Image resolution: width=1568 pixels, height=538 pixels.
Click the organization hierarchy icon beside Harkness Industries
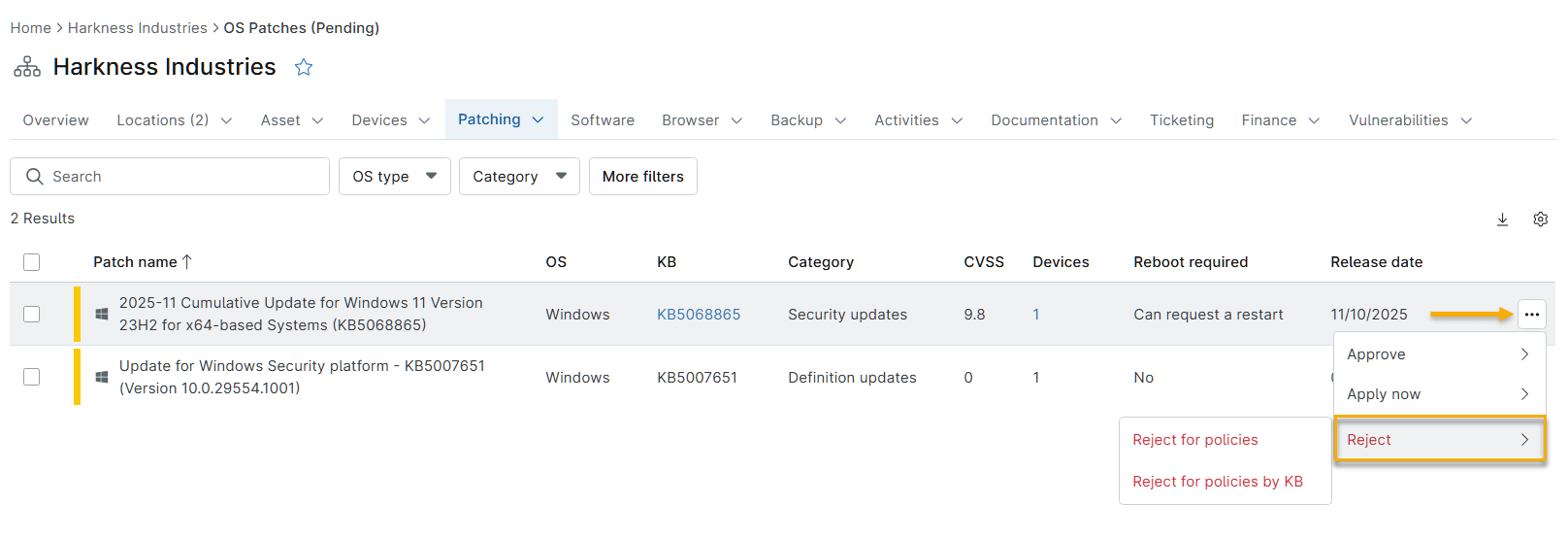(27, 67)
